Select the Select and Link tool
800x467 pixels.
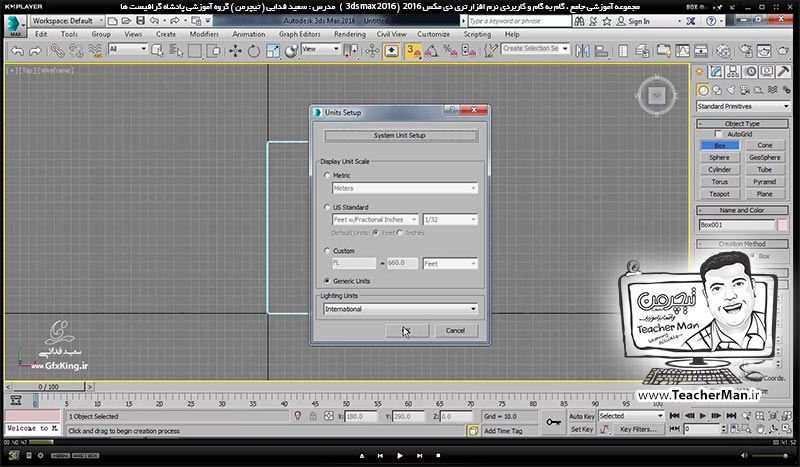(x=57, y=51)
